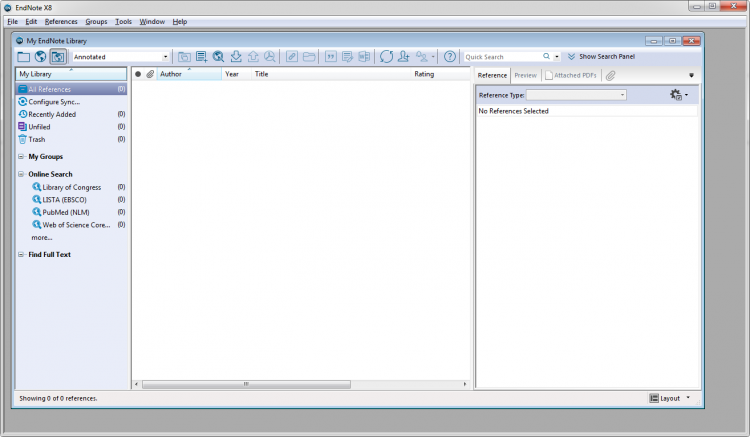Open the arrow beside Activity Feed icon
Screen dimensions: 750x437
point(433,57)
